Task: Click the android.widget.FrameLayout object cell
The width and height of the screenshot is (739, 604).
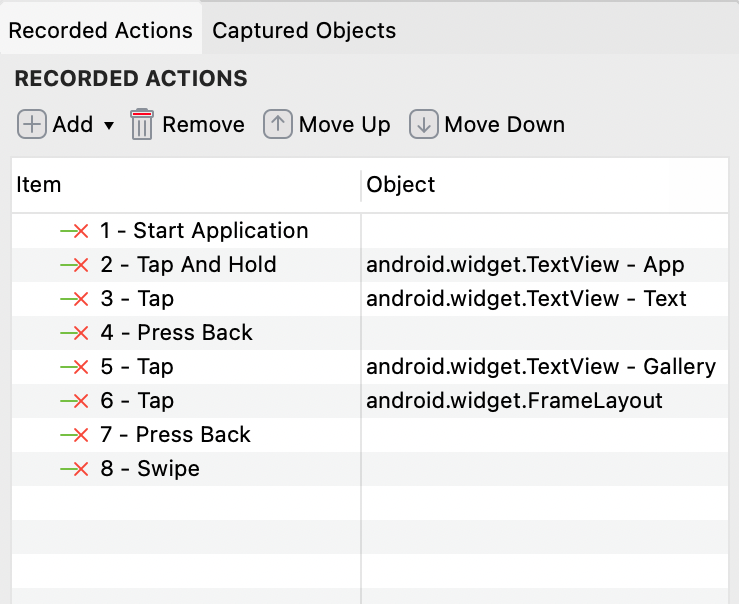Action: (x=515, y=401)
